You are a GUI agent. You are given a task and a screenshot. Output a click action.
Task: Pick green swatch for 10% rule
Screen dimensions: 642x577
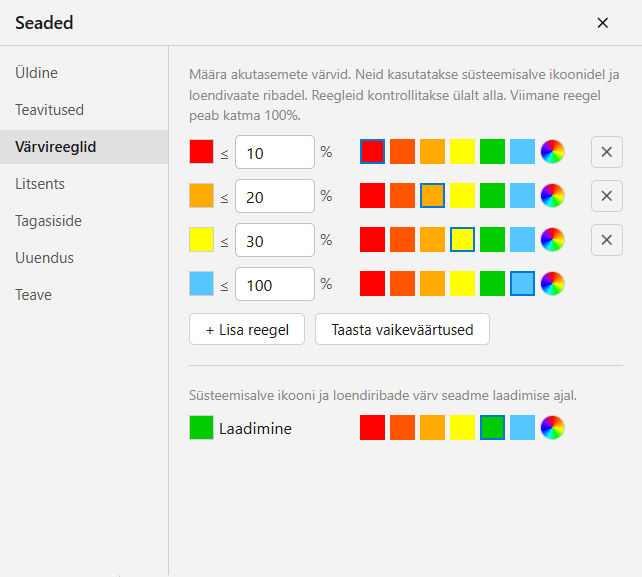click(492, 152)
